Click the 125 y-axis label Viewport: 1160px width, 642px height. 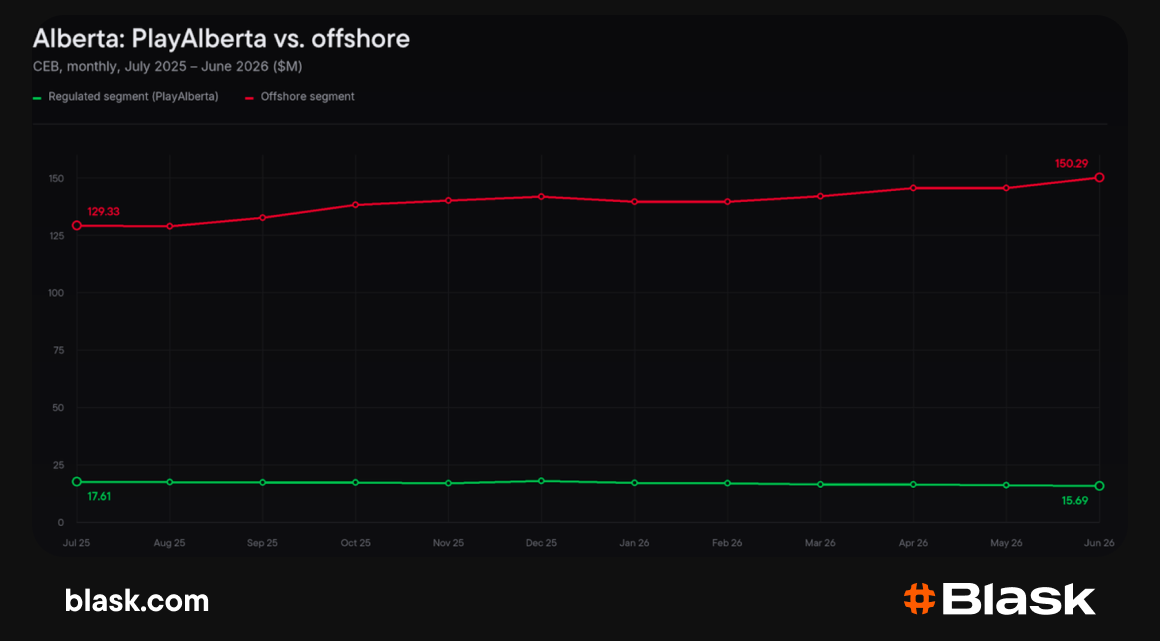(x=57, y=236)
